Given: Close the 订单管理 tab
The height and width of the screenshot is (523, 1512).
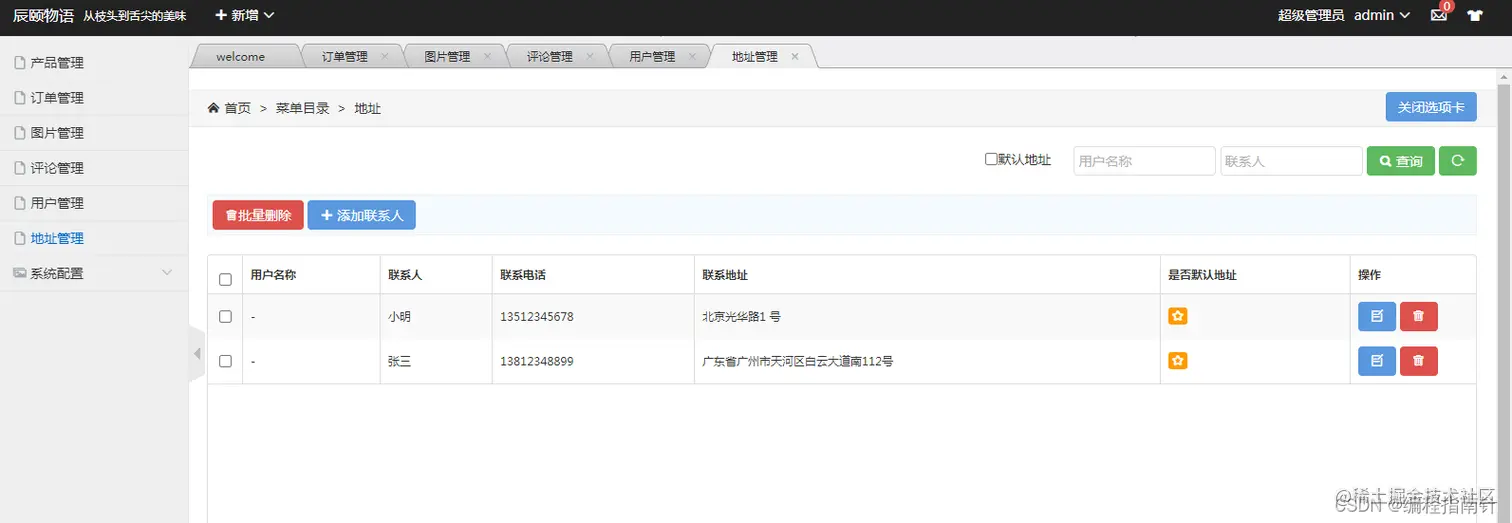Looking at the screenshot, I should (384, 57).
